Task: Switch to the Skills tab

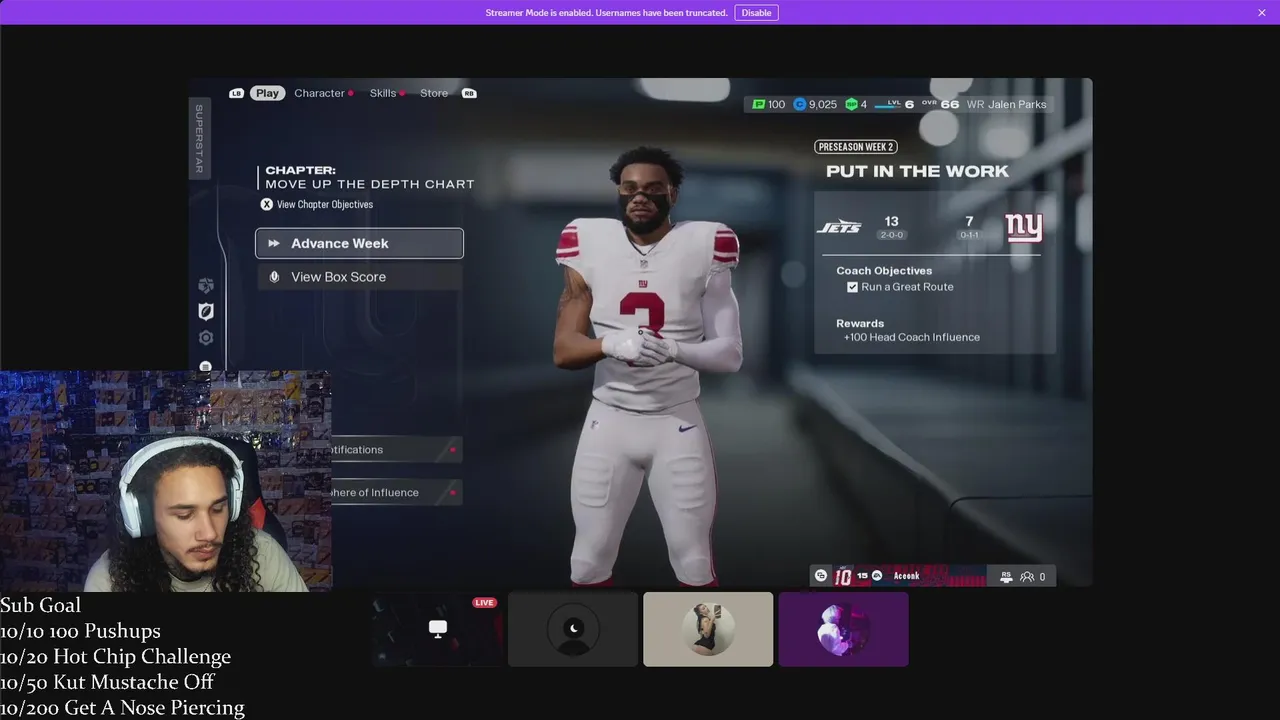Action: click(x=383, y=93)
